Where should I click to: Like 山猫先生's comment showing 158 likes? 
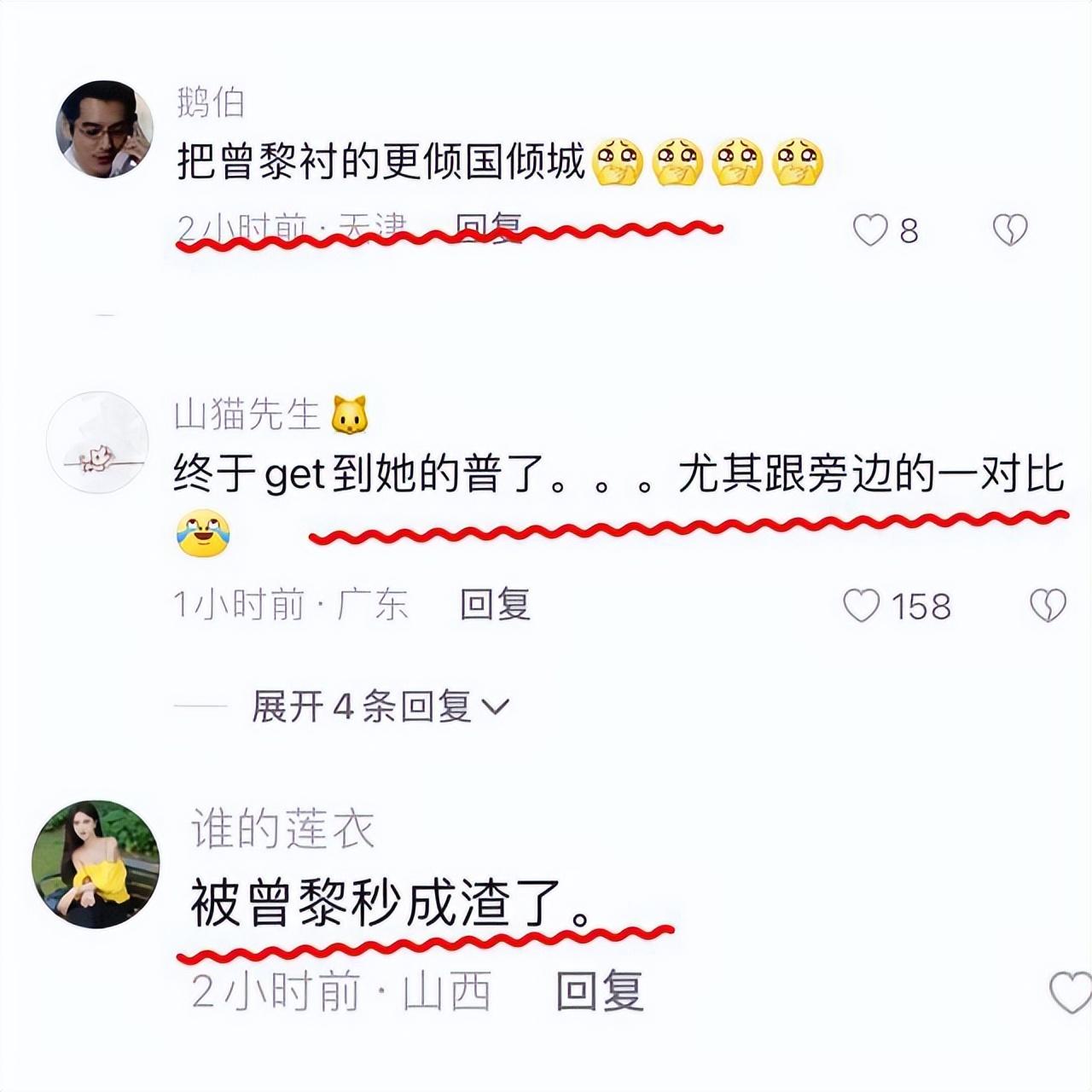861,606
